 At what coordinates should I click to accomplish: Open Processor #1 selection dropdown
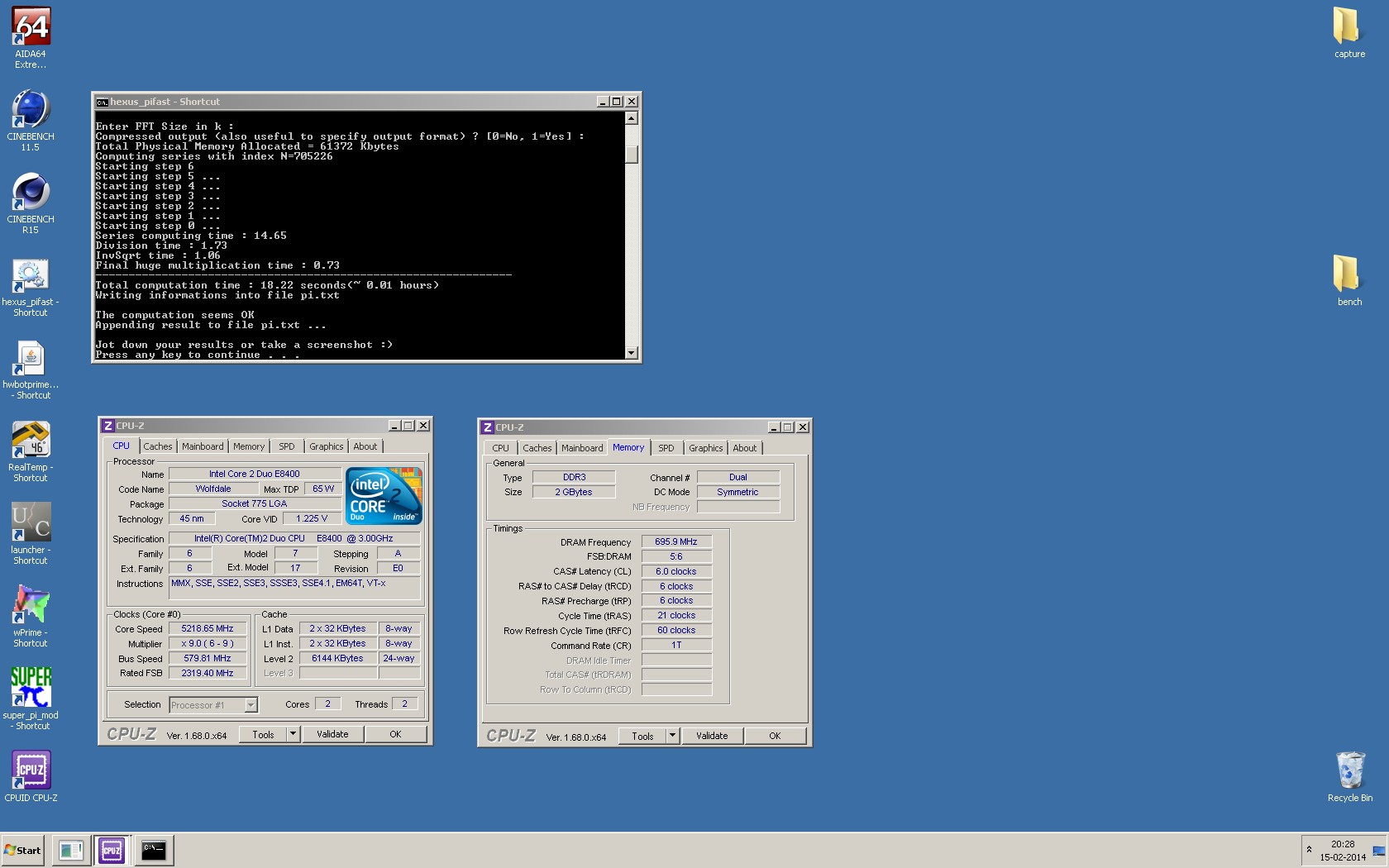(251, 705)
